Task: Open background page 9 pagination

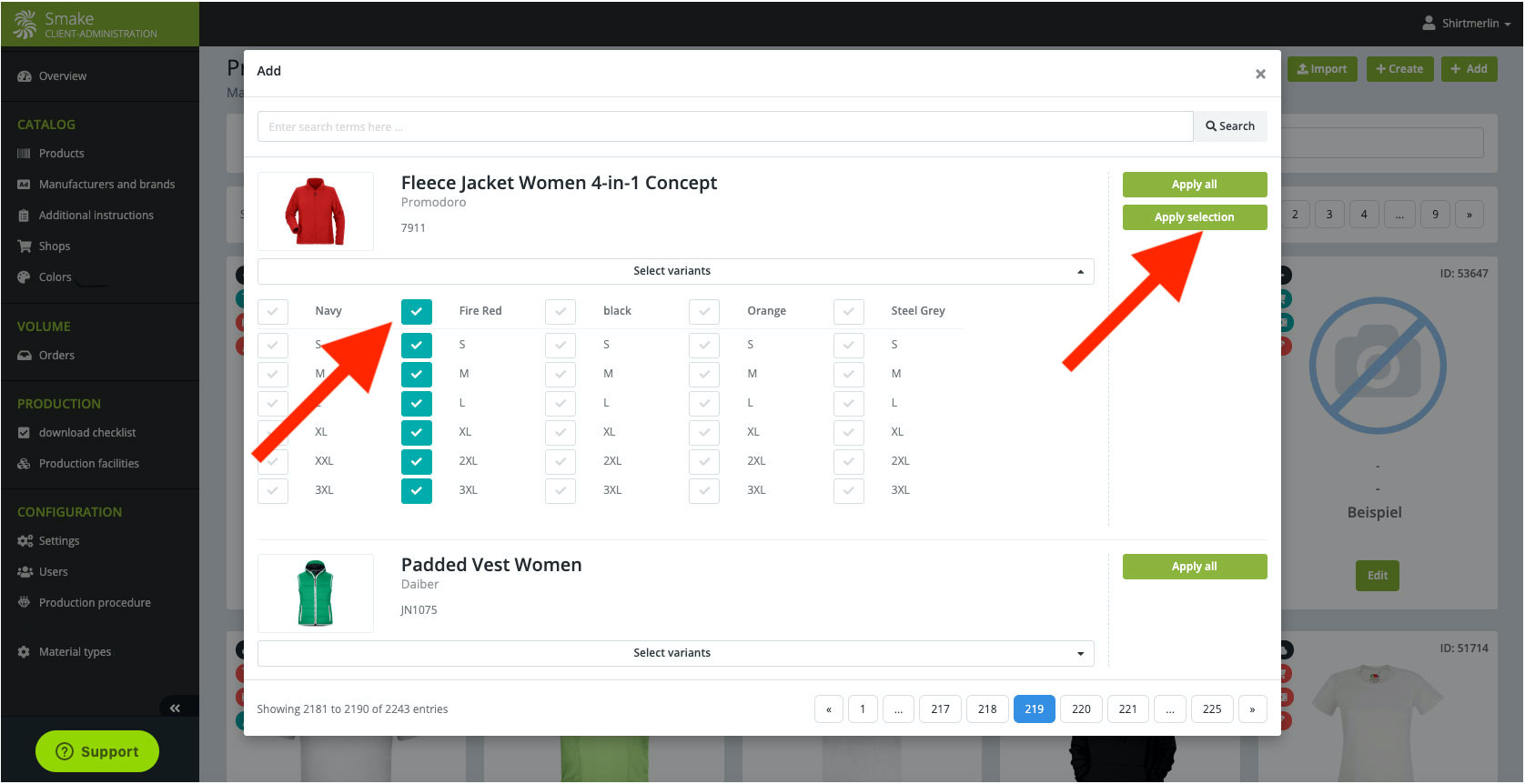Action: 1435,215
